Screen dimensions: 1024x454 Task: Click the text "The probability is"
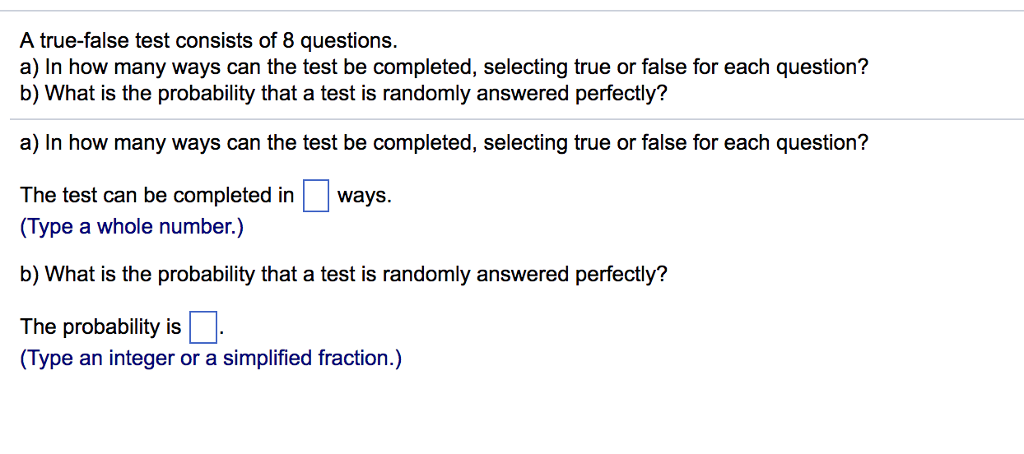tap(101, 327)
